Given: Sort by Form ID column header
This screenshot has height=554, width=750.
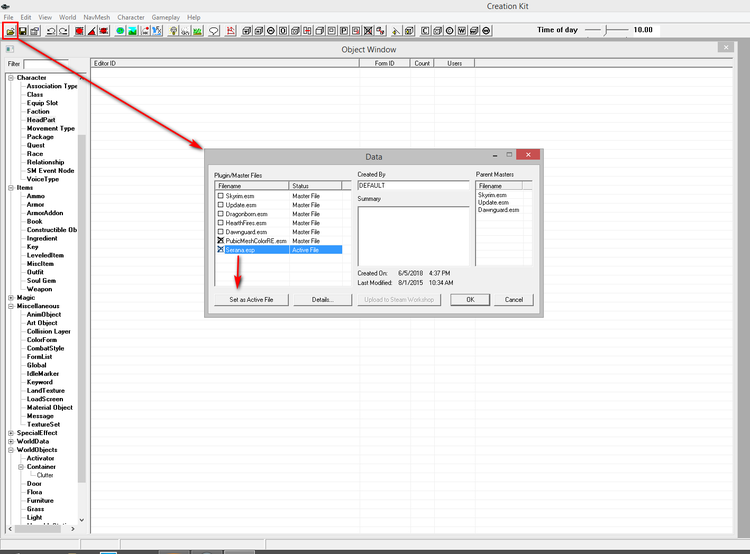Looking at the screenshot, I should [385, 63].
